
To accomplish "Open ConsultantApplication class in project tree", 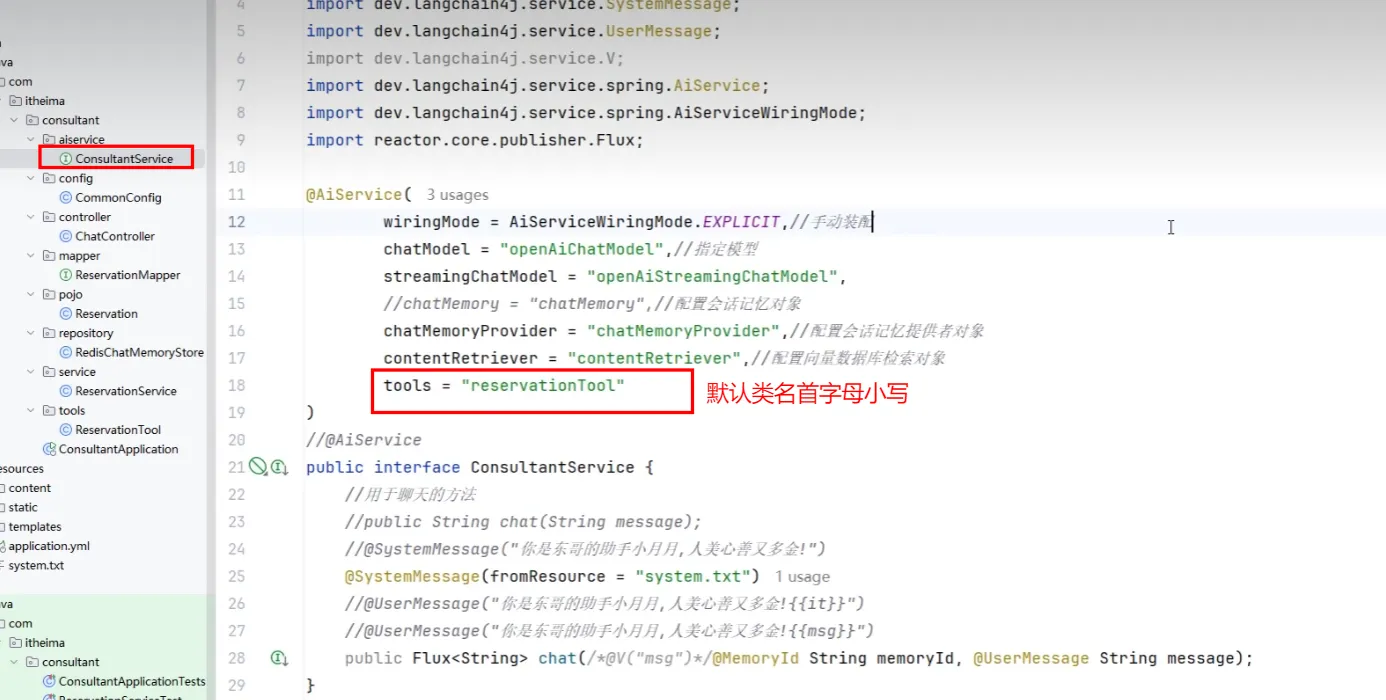I will pos(118,449).
